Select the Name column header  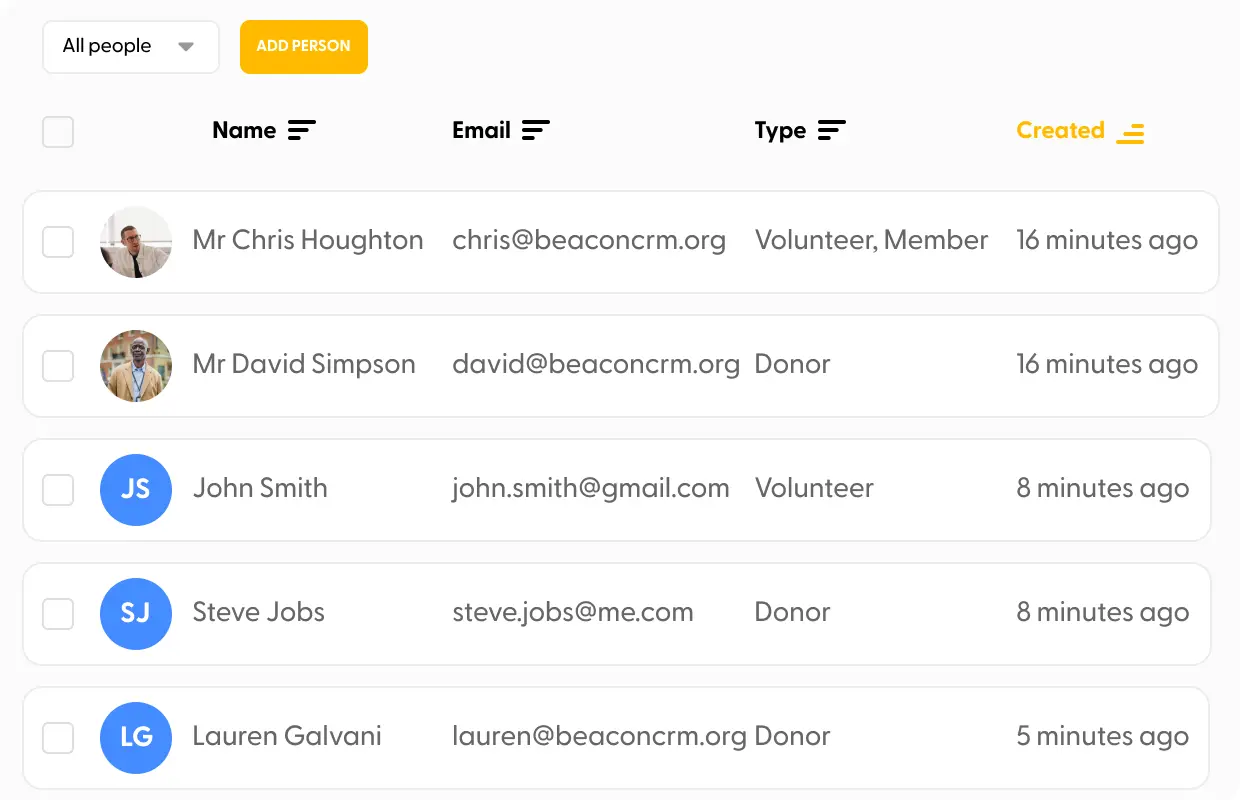coord(243,130)
